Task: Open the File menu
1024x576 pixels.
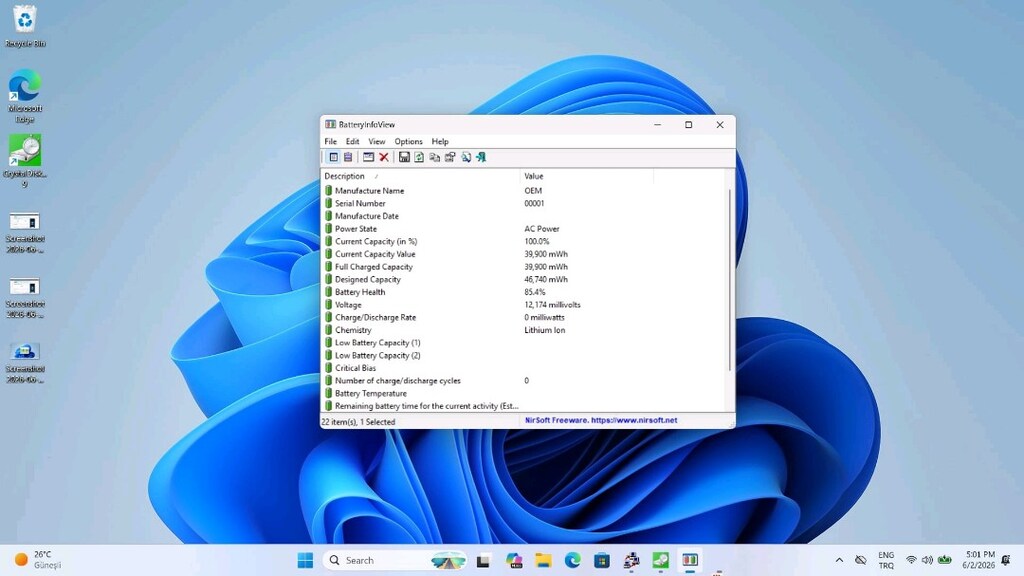Action: pos(330,142)
